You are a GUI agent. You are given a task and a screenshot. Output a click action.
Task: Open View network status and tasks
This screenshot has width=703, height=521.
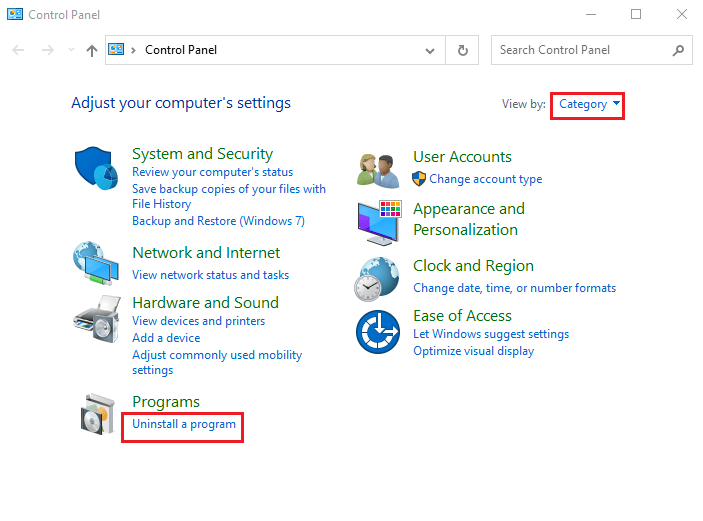[x=210, y=275]
